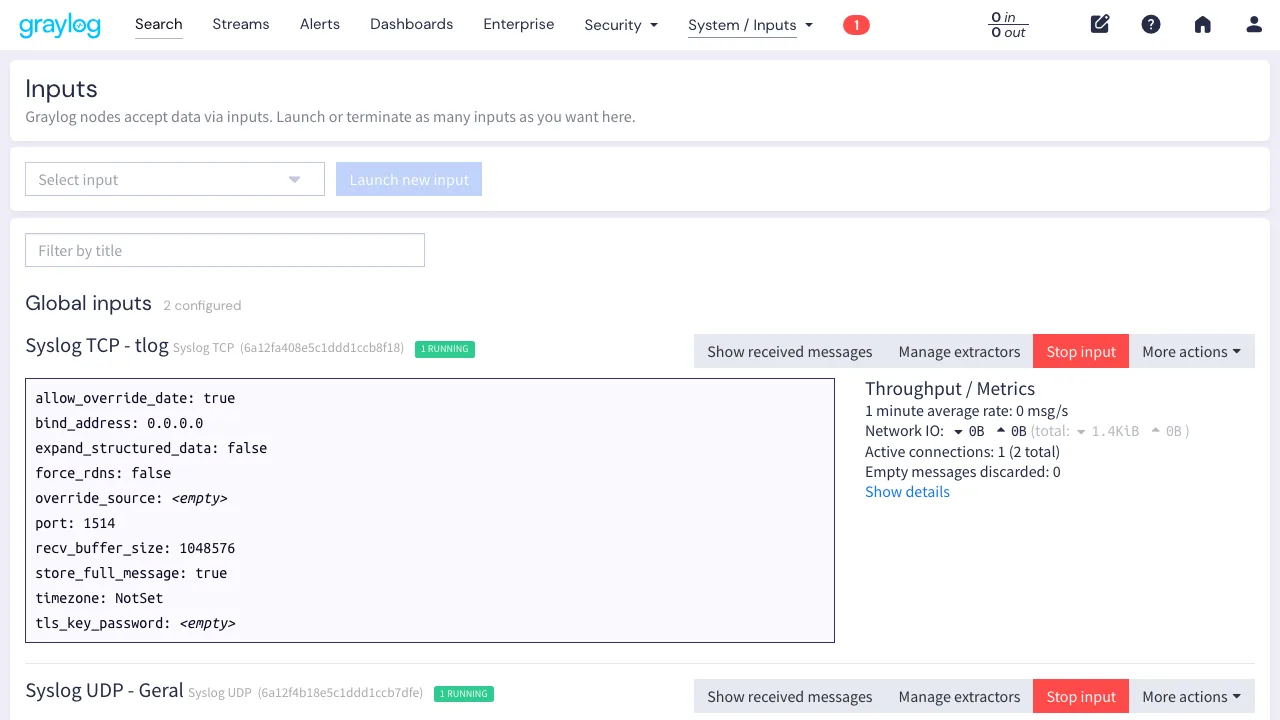Click the 'expand_structured_data: false' line
This screenshot has height=720, width=1280.
pyautogui.click(x=151, y=448)
